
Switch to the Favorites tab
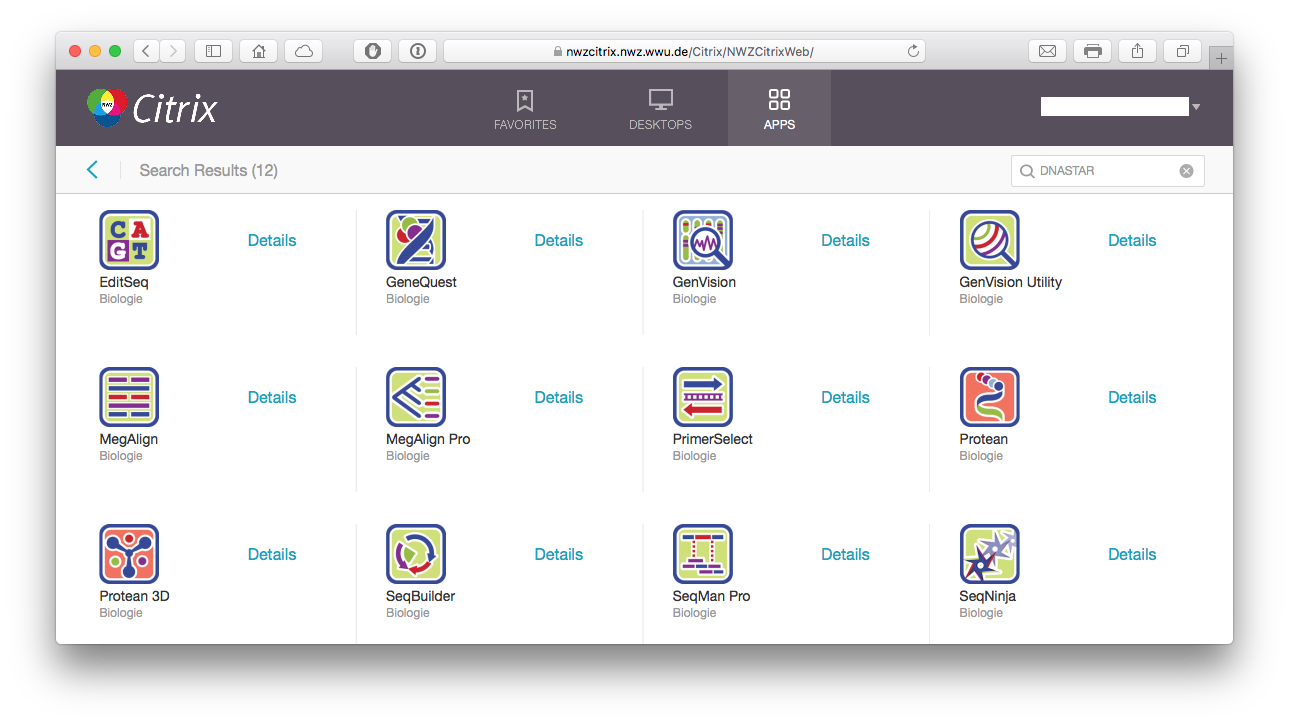click(525, 109)
